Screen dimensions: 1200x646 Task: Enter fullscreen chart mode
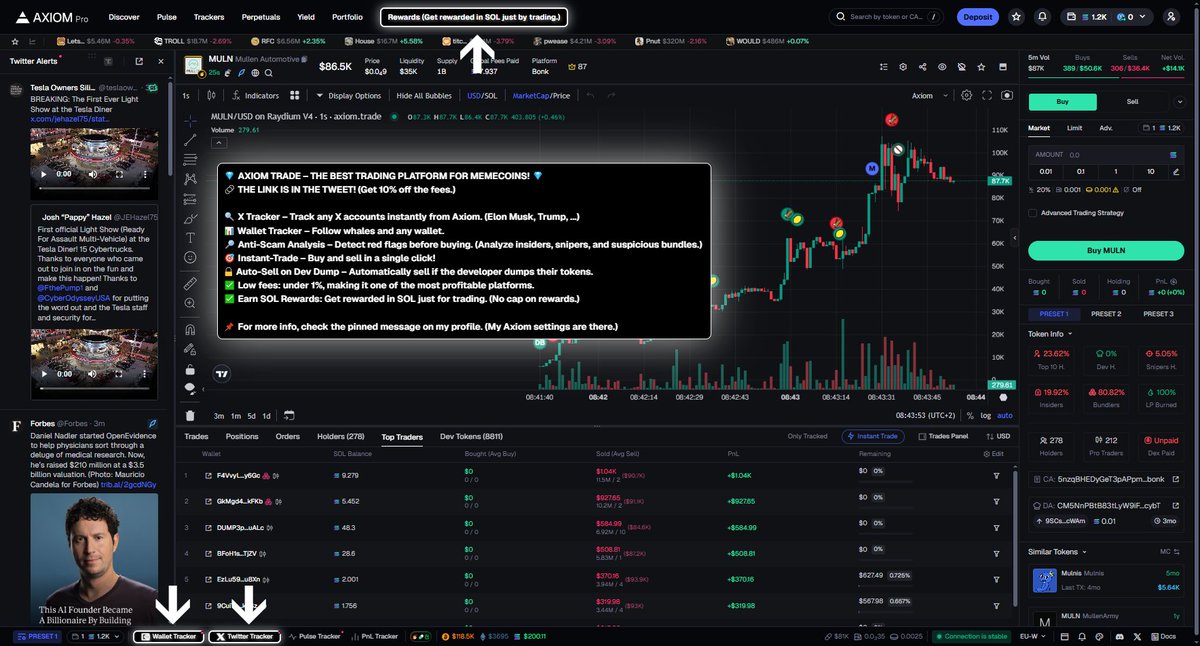987,96
